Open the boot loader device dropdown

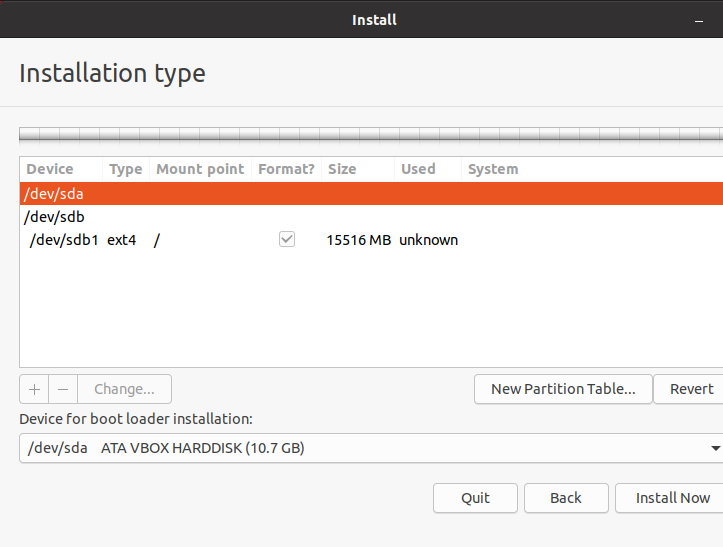(x=370, y=448)
